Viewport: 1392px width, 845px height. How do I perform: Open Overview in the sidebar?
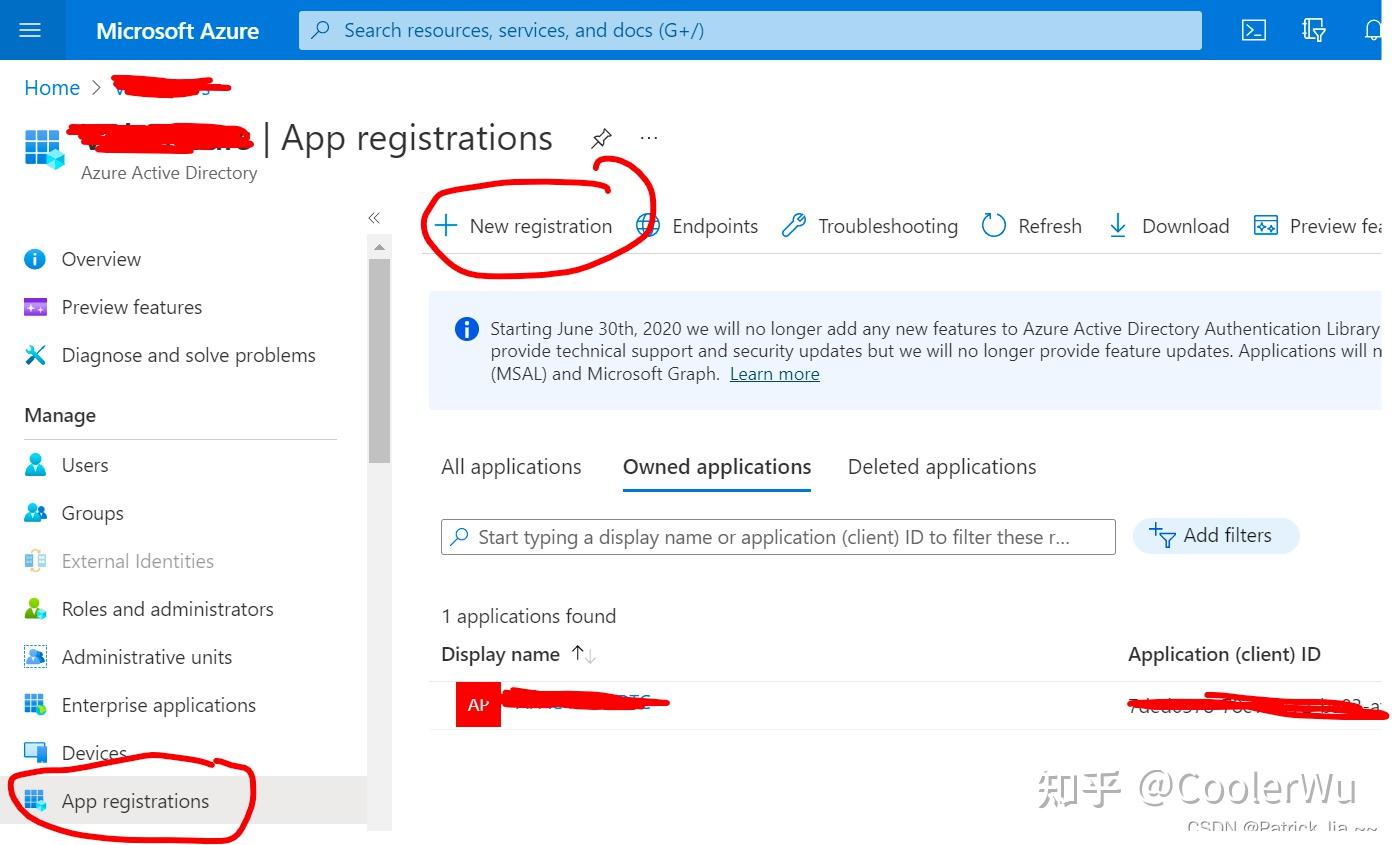point(101,259)
